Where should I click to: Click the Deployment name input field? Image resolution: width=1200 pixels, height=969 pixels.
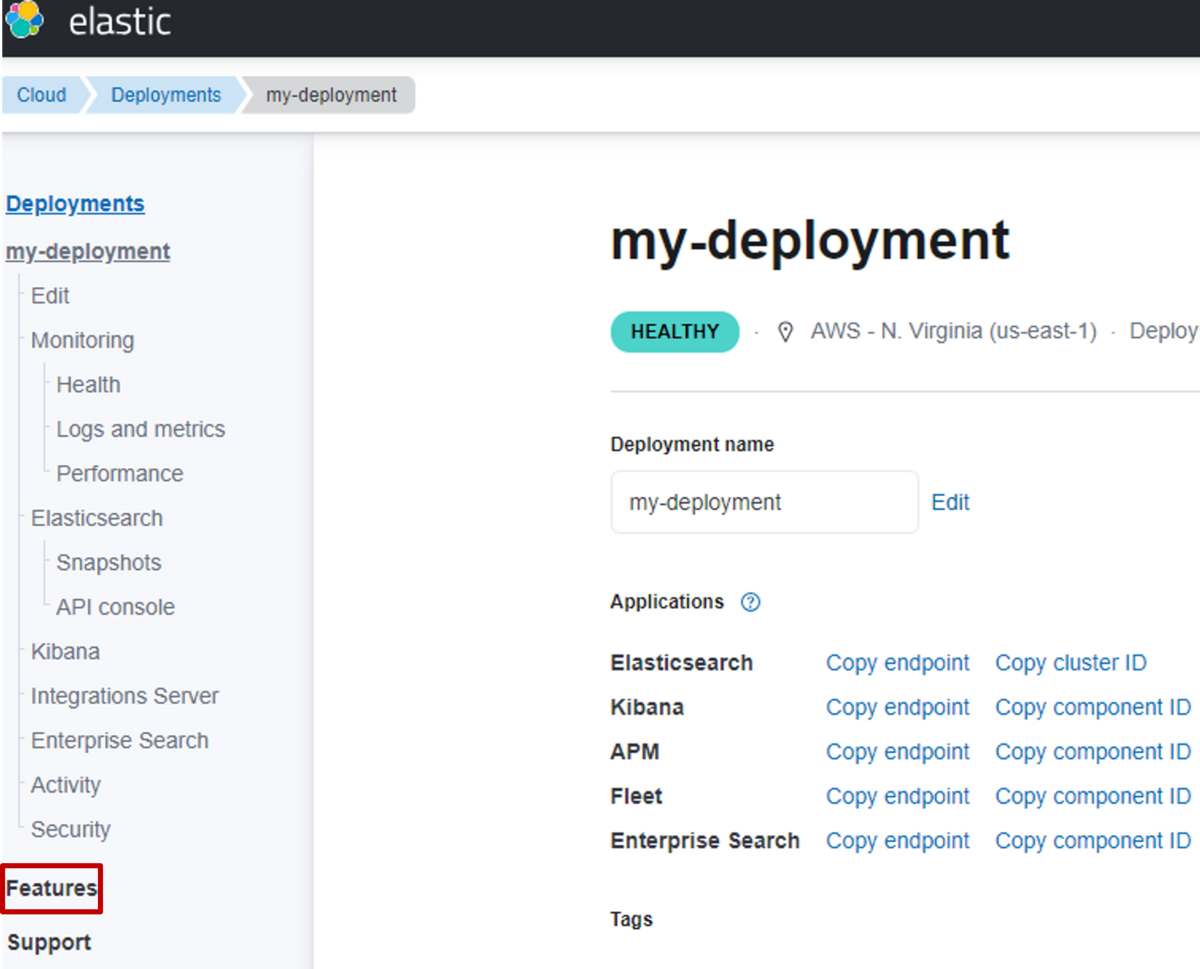764,502
